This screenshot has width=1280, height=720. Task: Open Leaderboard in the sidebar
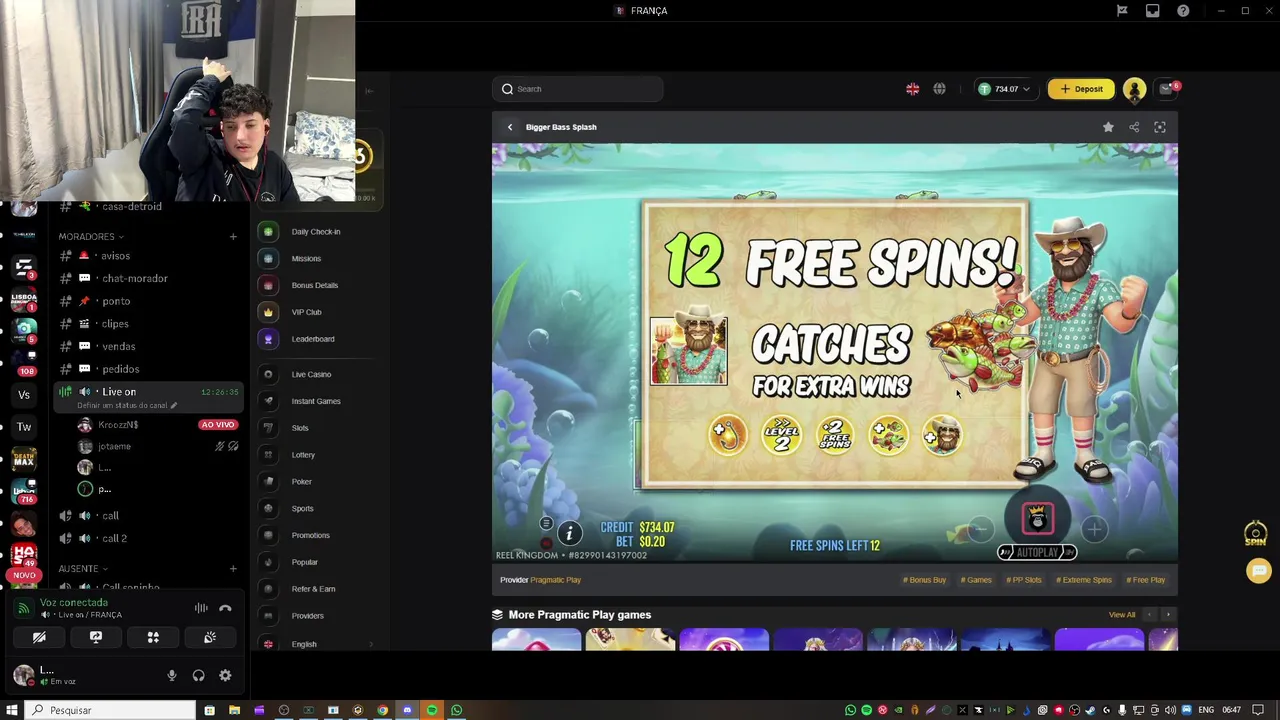tap(313, 339)
